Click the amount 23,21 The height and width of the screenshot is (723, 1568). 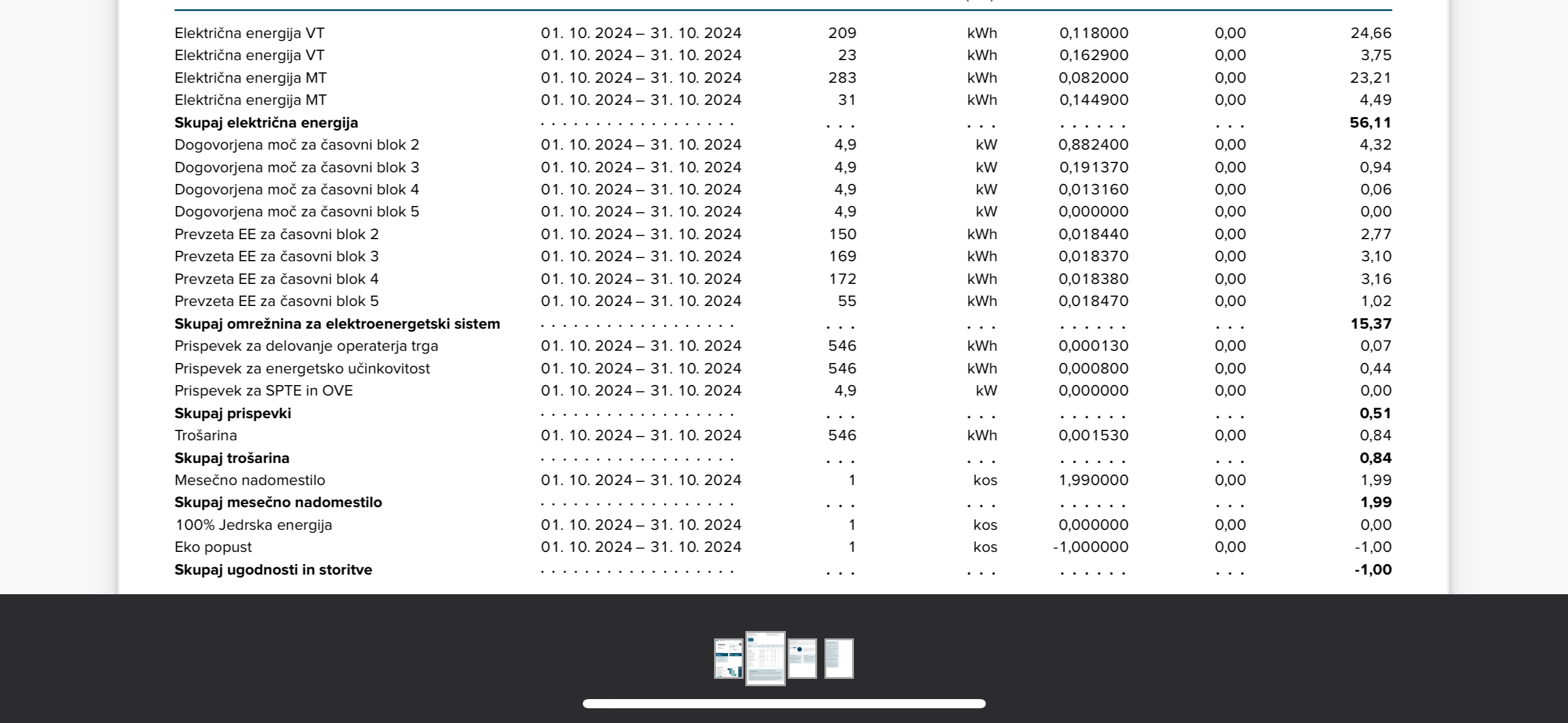click(x=1371, y=78)
